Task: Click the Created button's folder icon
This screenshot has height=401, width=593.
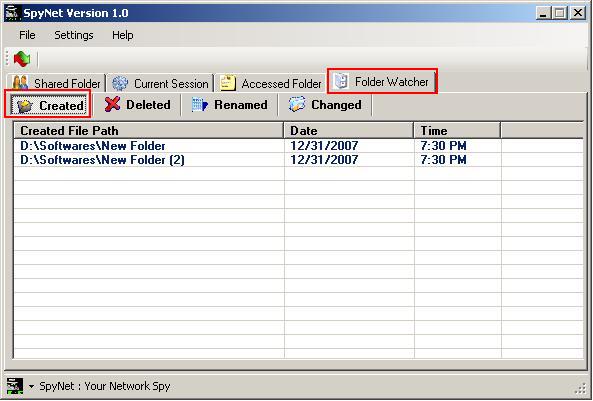Action: point(25,106)
